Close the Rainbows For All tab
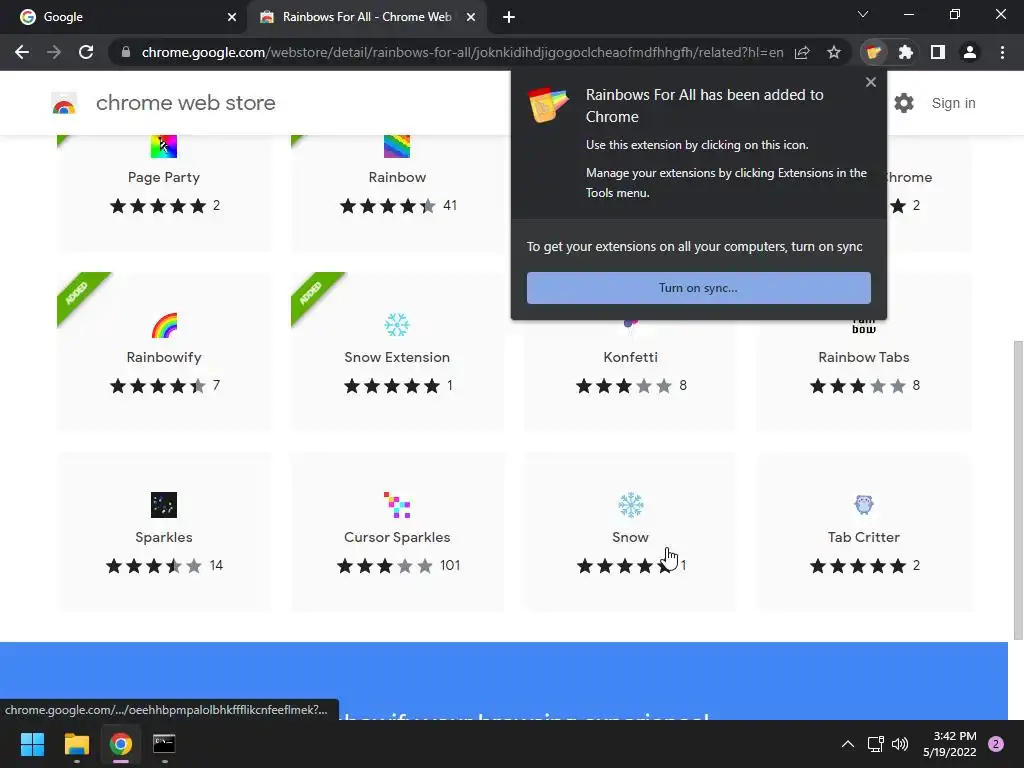 click(470, 17)
